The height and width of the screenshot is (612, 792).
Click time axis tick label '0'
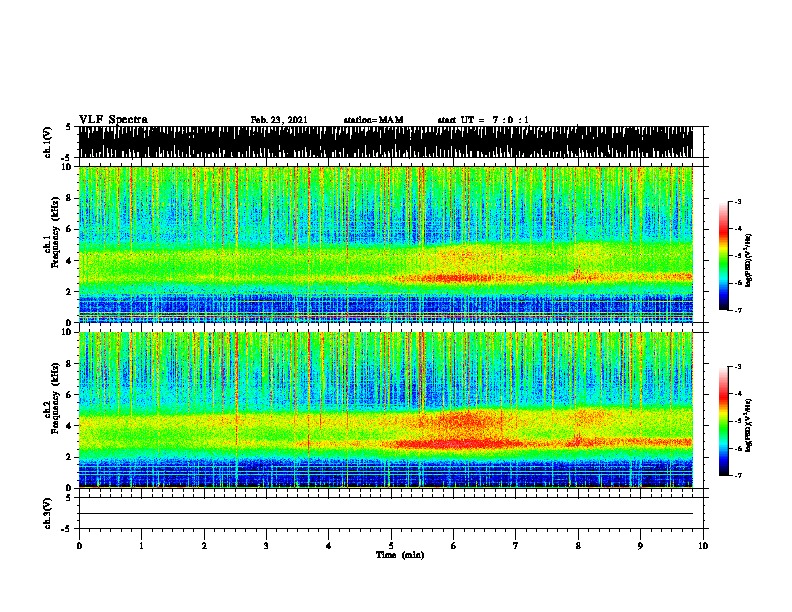(x=79, y=546)
